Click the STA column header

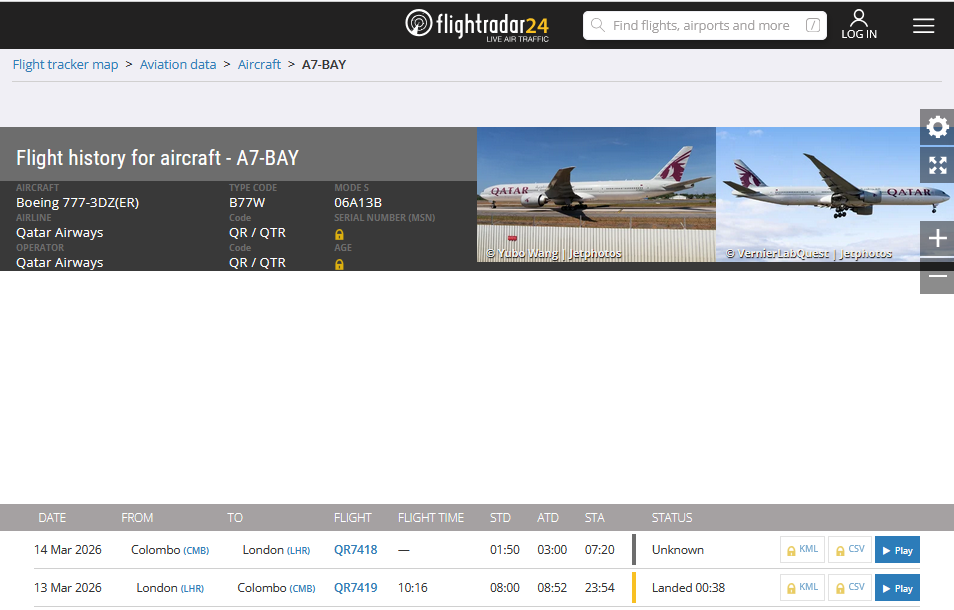(594, 518)
